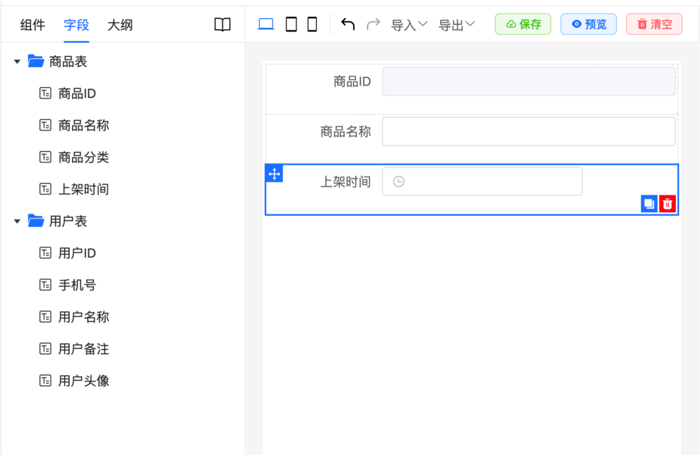Click the undo arrow icon
Screen dimensions: 700x455
coord(348,24)
